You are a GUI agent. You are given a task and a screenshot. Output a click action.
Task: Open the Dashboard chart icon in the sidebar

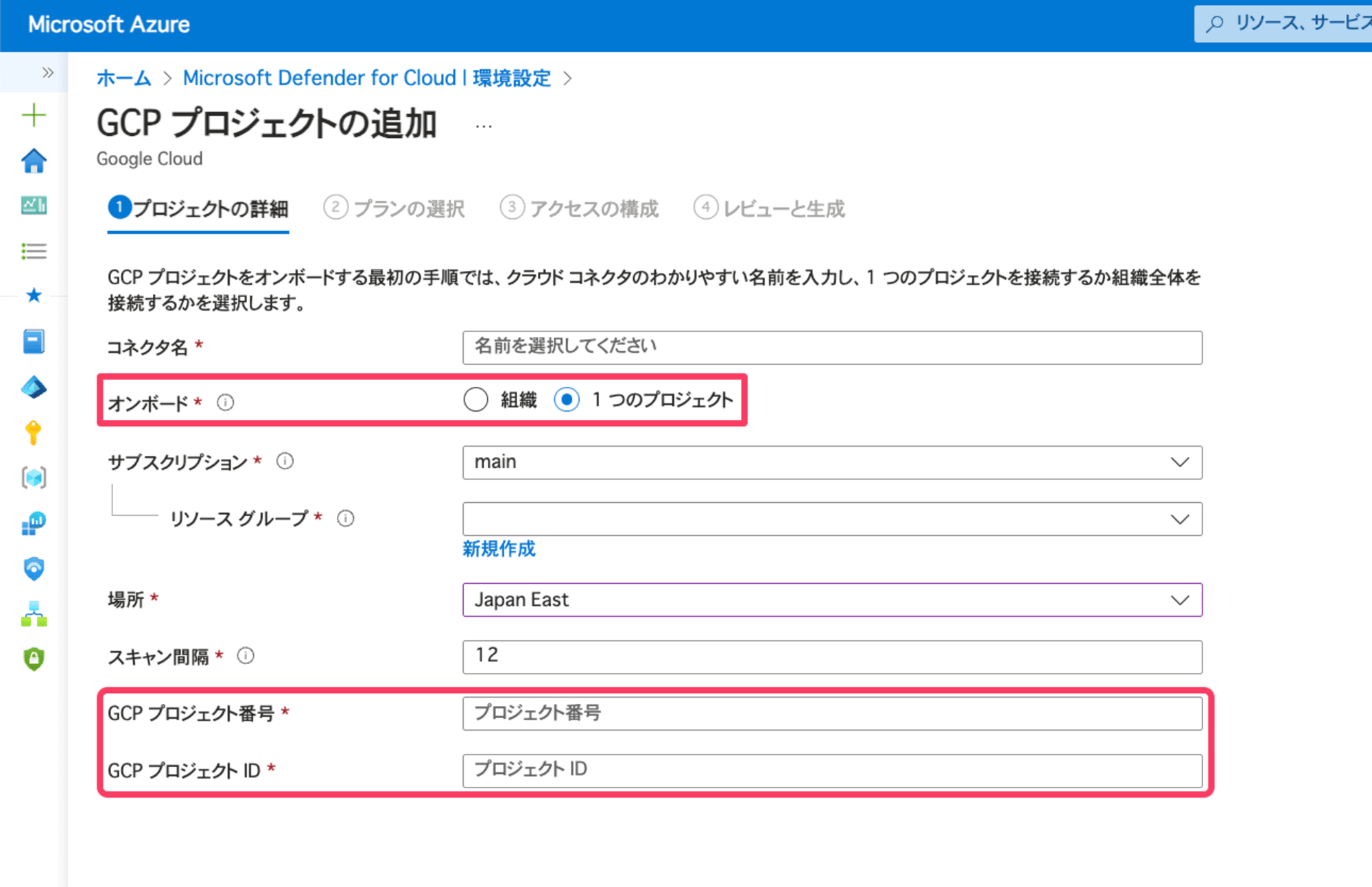(x=34, y=205)
